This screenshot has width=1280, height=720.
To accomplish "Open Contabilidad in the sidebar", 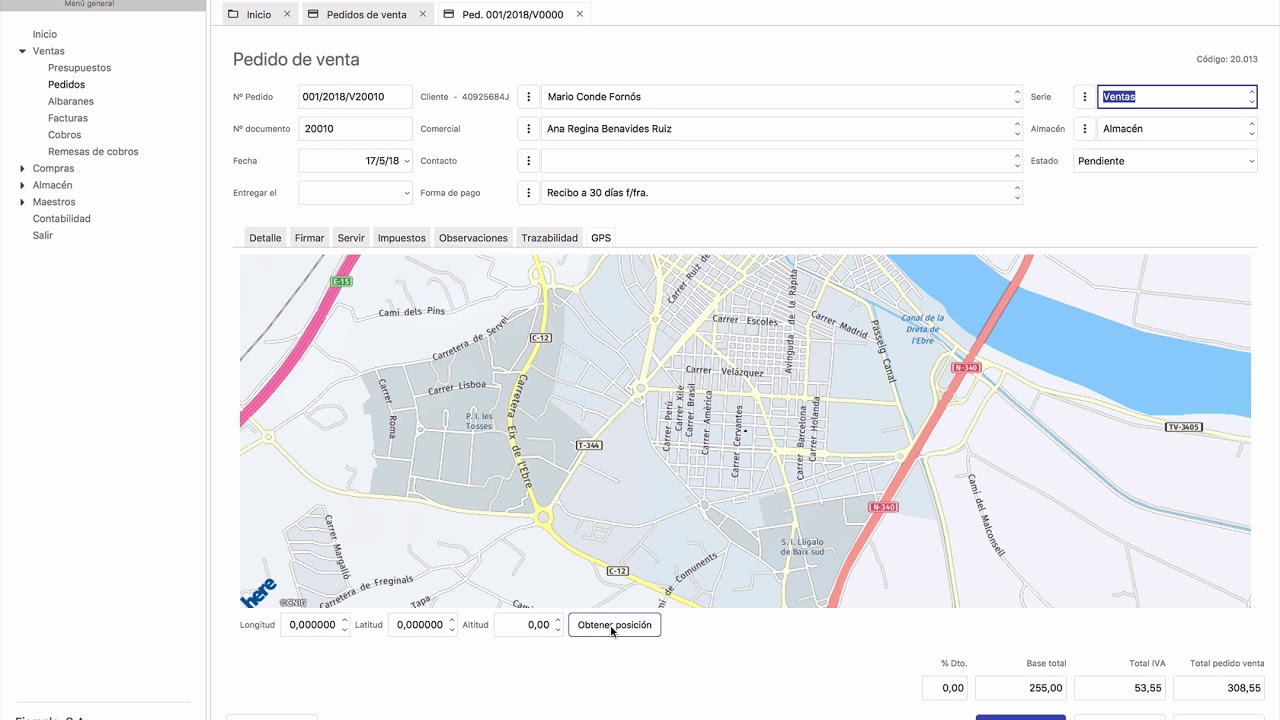I will point(62,218).
